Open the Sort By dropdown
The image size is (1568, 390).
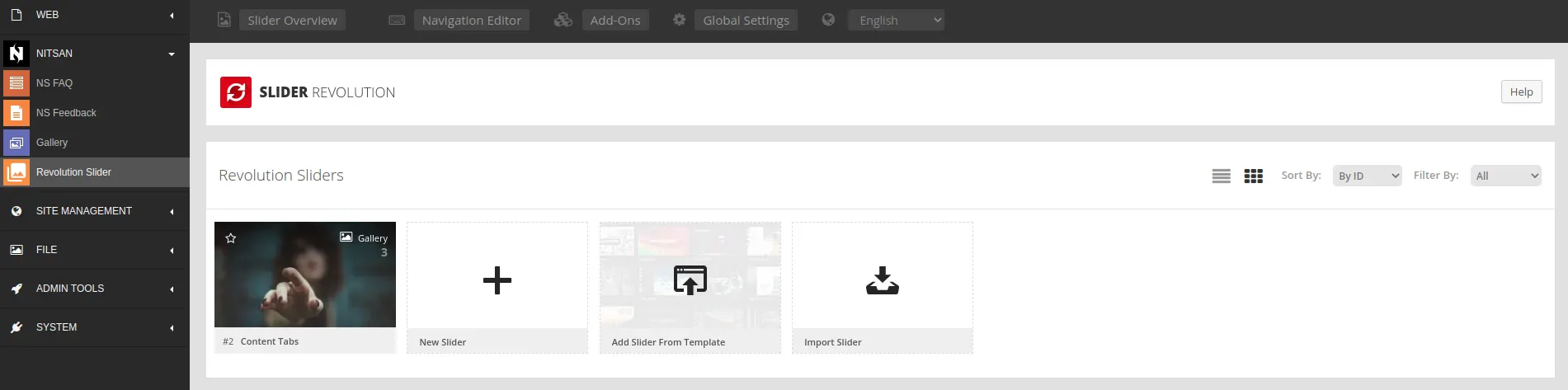pyautogui.click(x=1368, y=176)
